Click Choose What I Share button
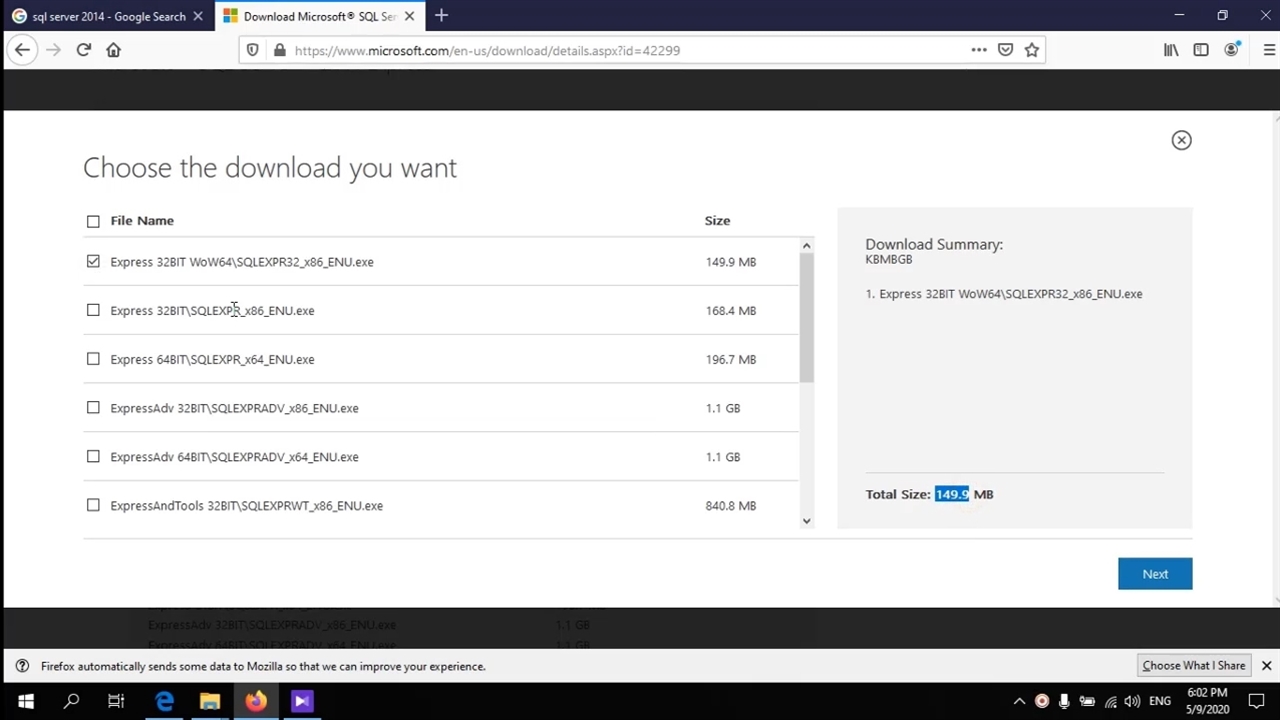The image size is (1280, 720). 1193,666
